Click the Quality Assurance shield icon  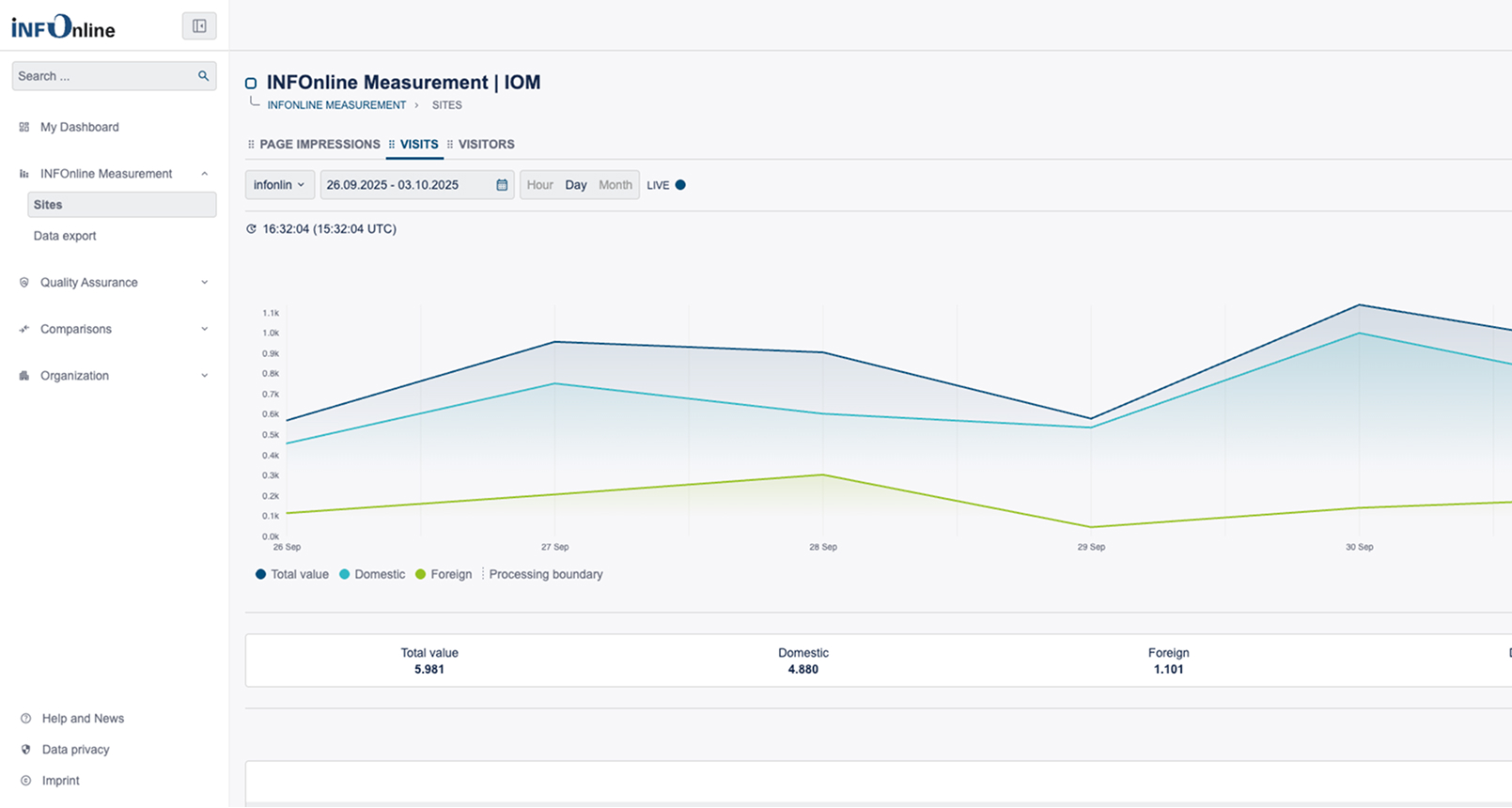click(x=24, y=283)
